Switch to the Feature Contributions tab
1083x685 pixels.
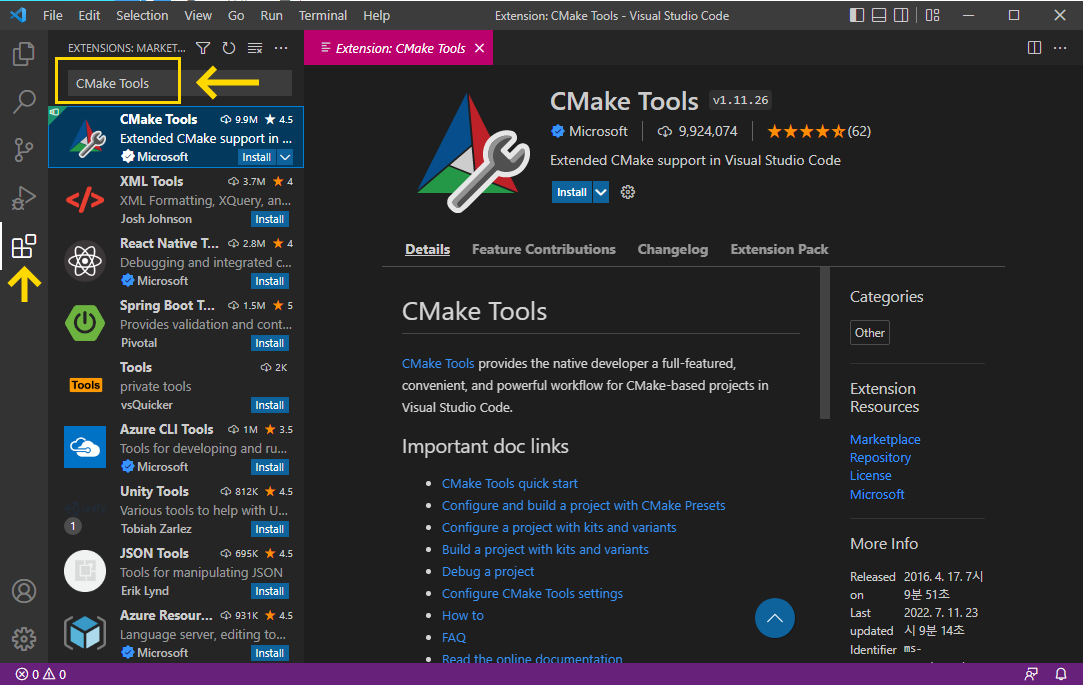point(544,249)
